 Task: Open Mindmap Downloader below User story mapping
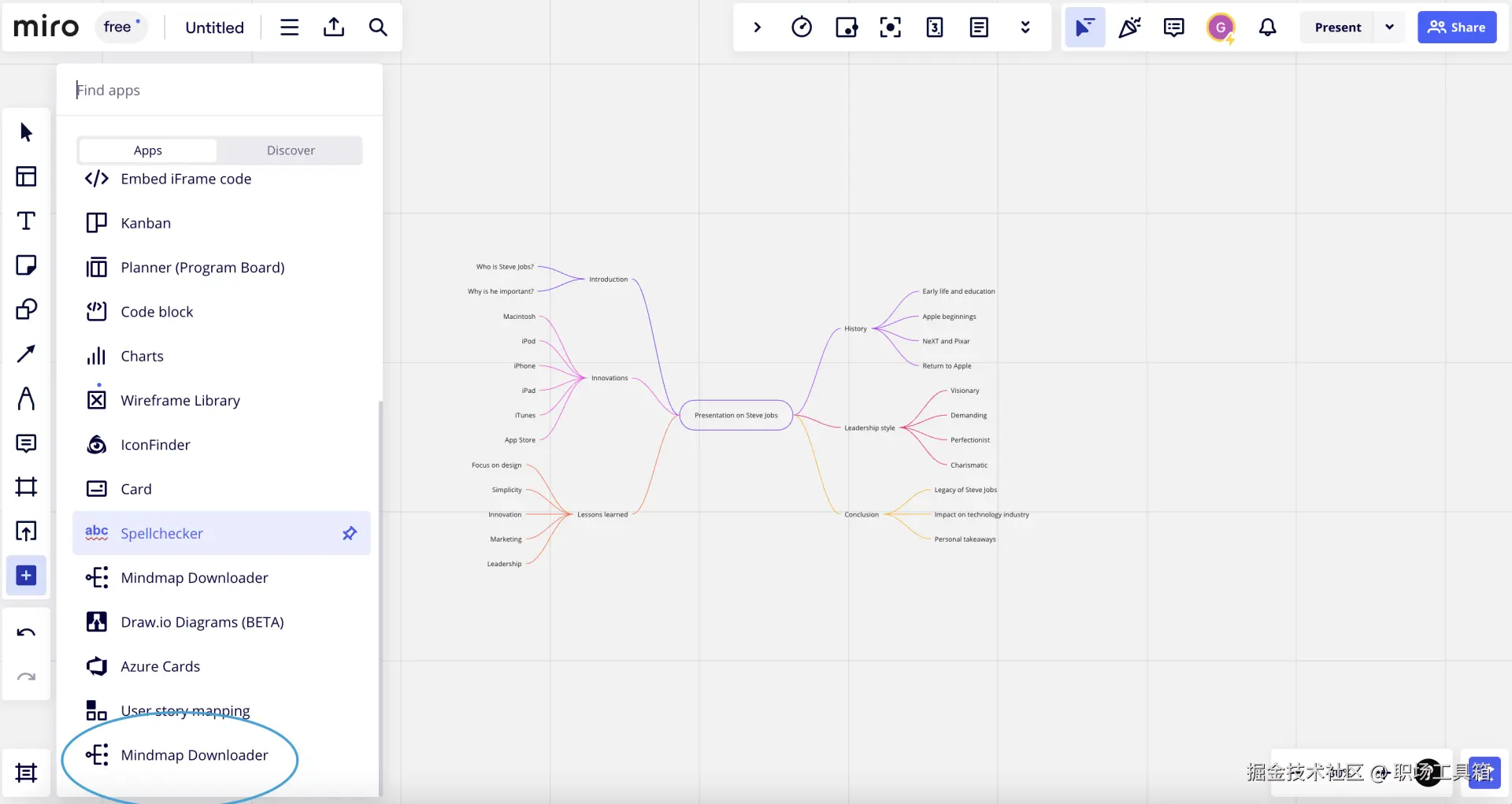tap(221, 755)
